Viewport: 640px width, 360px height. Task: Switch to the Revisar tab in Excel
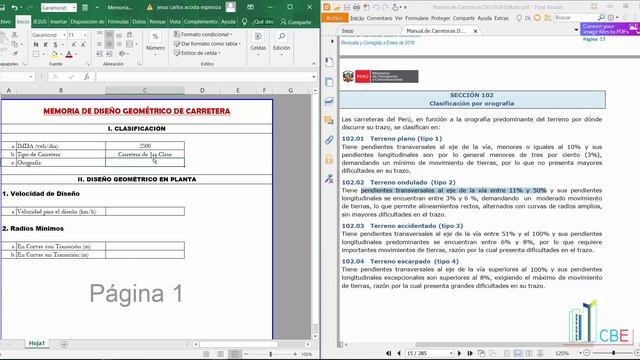click(x=157, y=22)
